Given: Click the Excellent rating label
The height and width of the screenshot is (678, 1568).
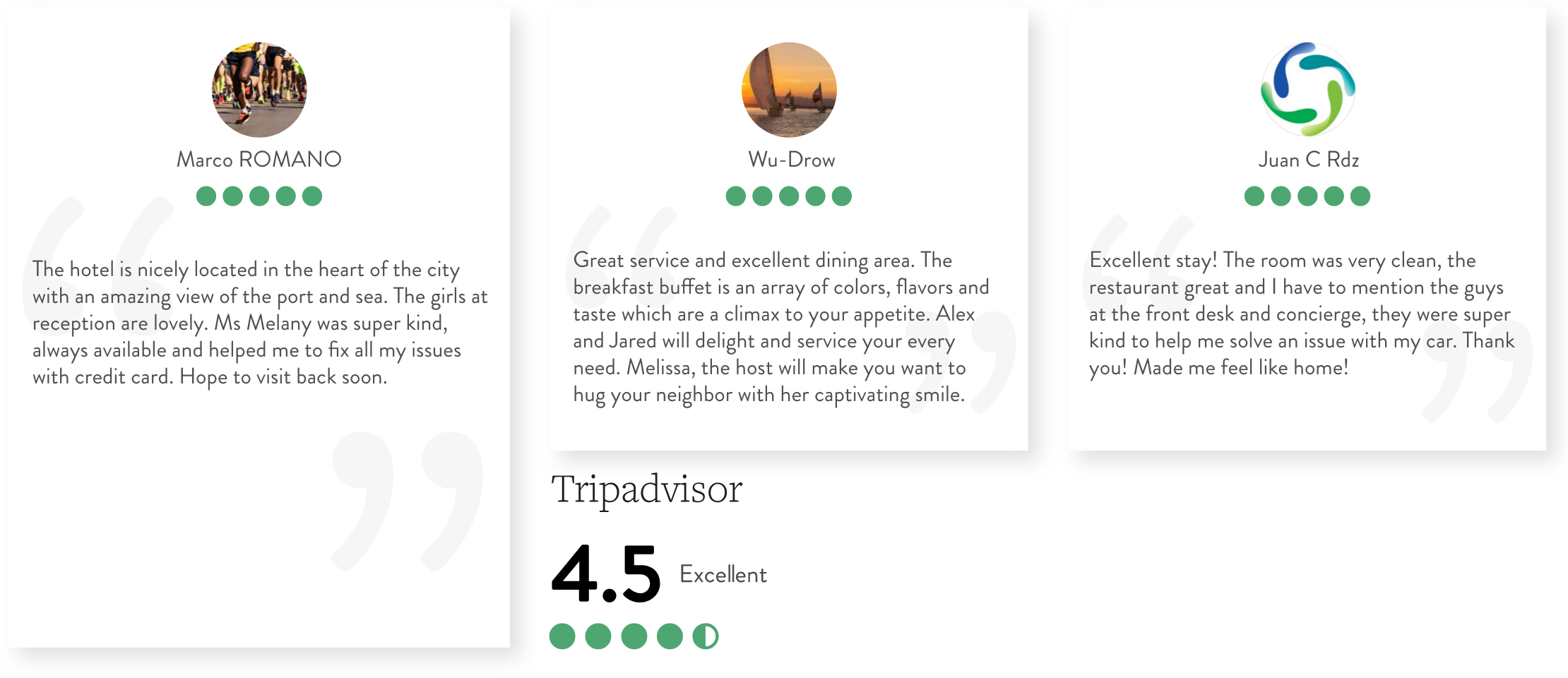Looking at the screenshot, I should 723,575.
